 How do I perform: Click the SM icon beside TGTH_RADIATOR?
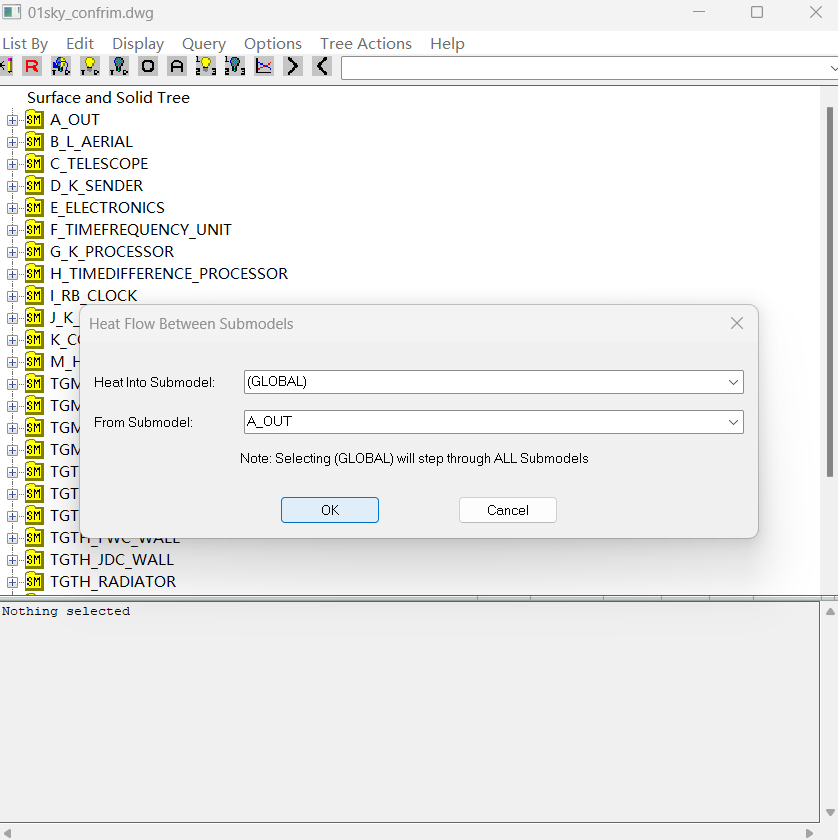click(x=34, y=582)
